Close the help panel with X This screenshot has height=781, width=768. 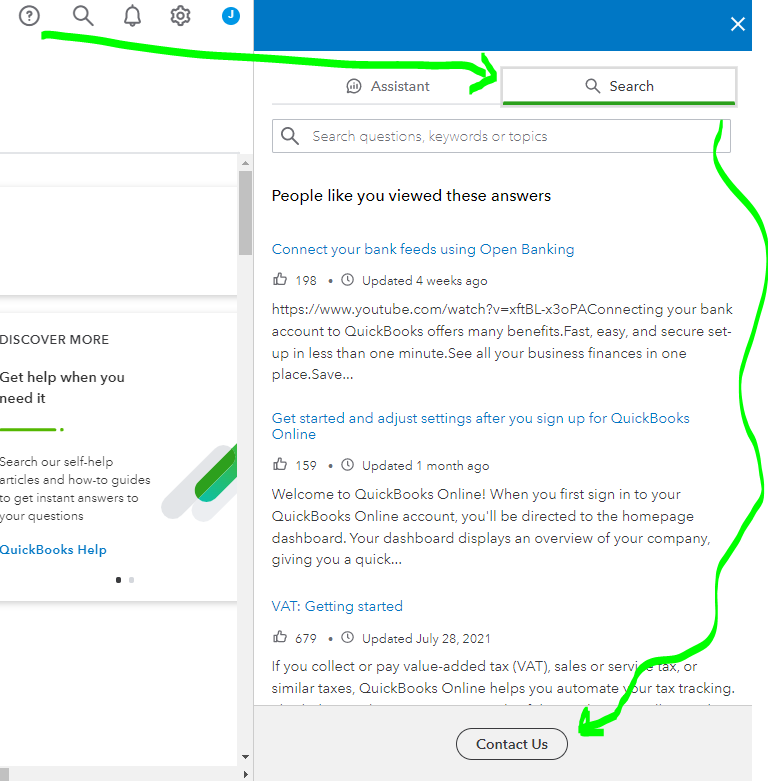click(738, 24)
